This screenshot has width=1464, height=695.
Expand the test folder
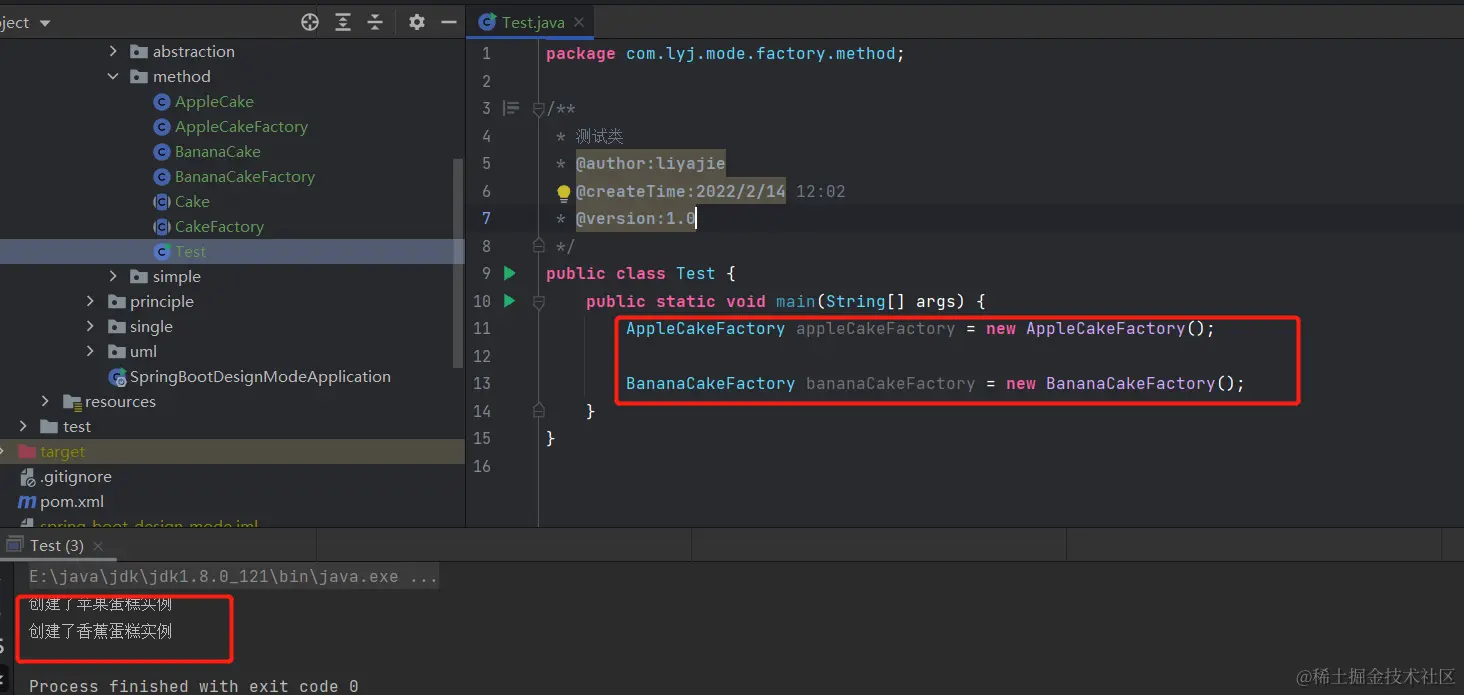(23, 426)
